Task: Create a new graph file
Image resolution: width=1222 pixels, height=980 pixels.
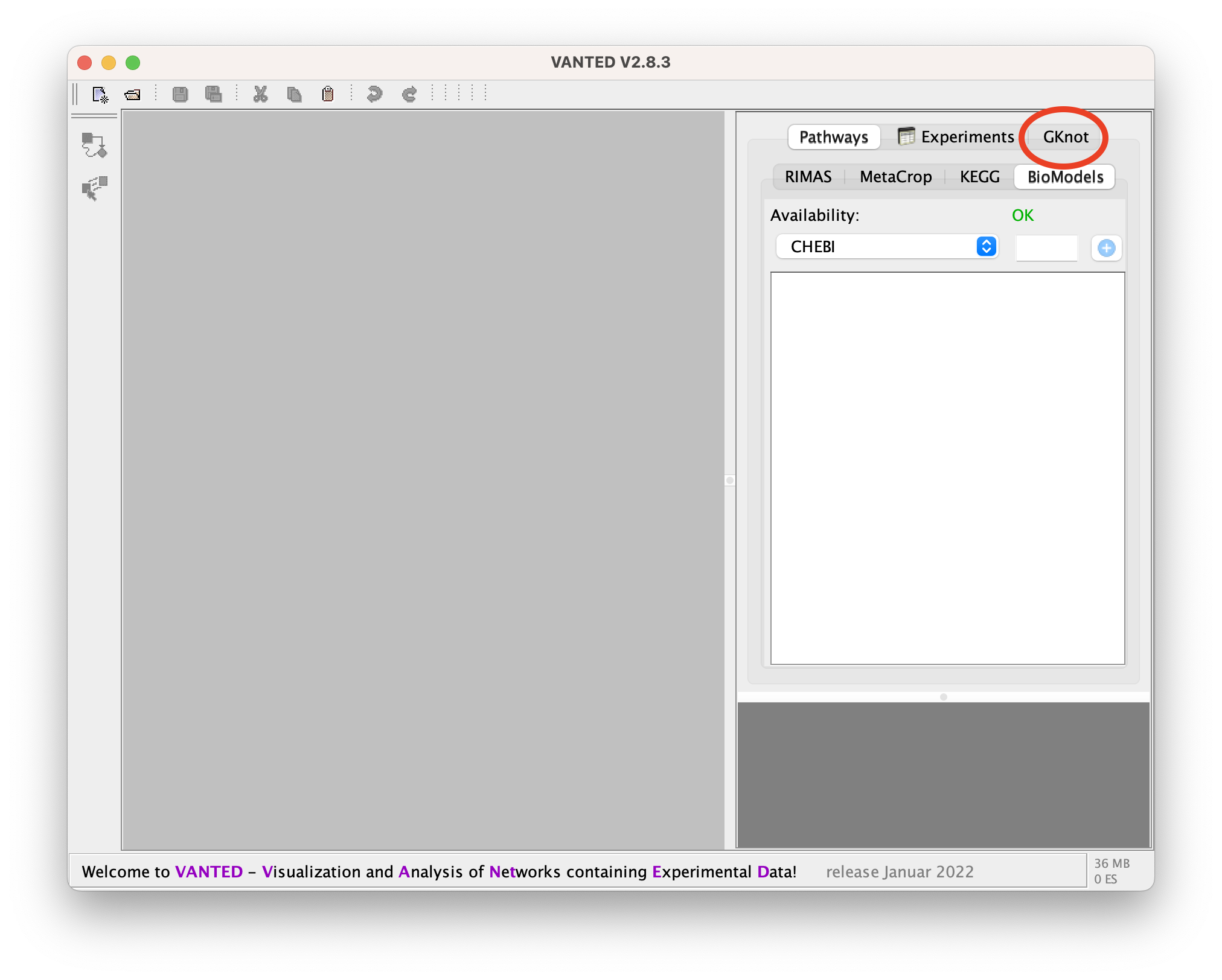Action: [x=100, y=95]
